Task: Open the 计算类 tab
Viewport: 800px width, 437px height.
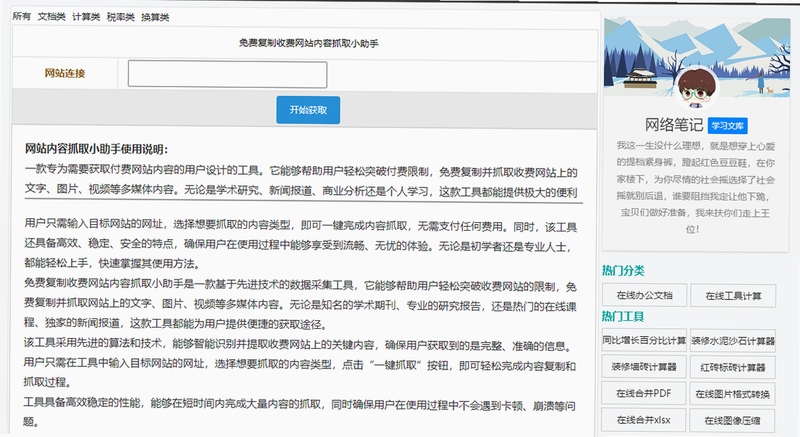Action: (86, 17)
